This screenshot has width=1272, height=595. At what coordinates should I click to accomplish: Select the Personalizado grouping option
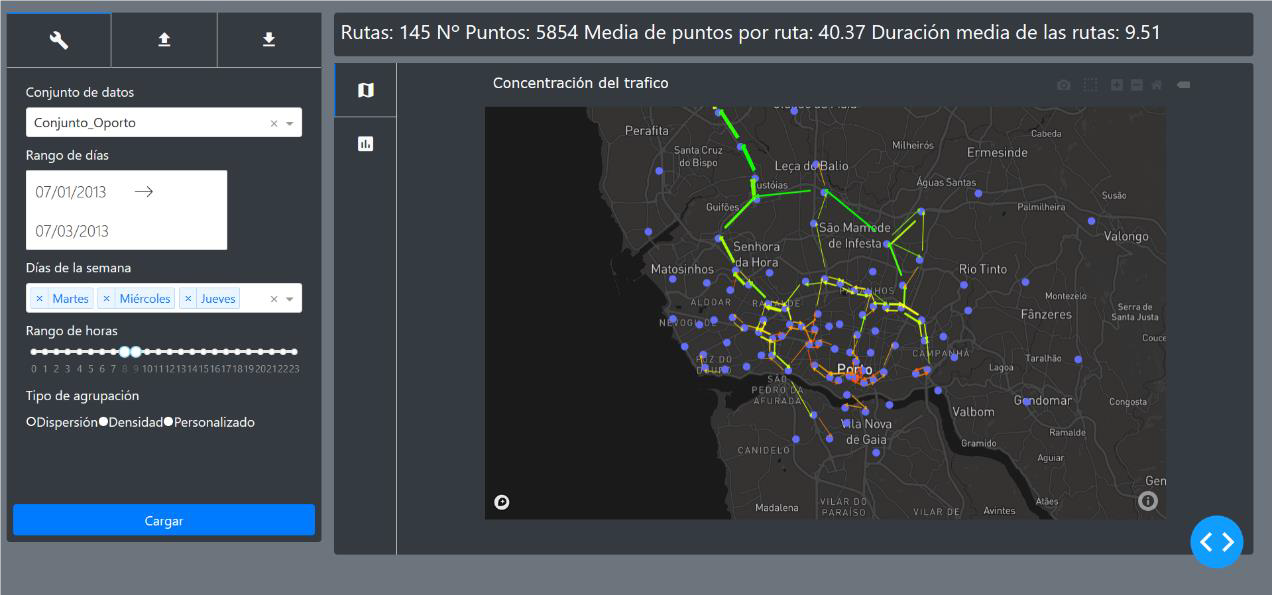point(168,422)
